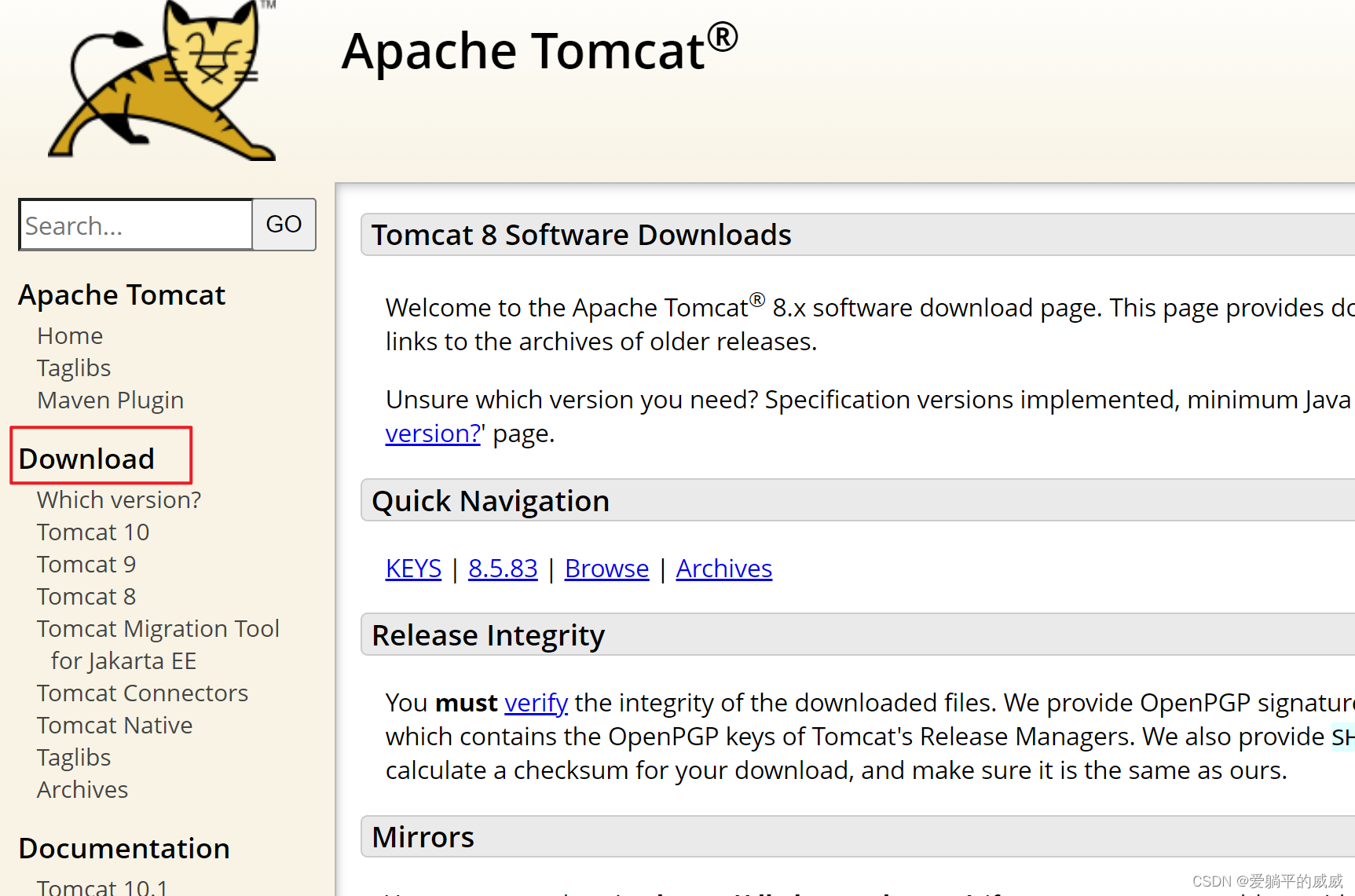The image size is (1355, 896).
Task: Click the Browse link in Quick Navigation
Action: tap(606, 568)
